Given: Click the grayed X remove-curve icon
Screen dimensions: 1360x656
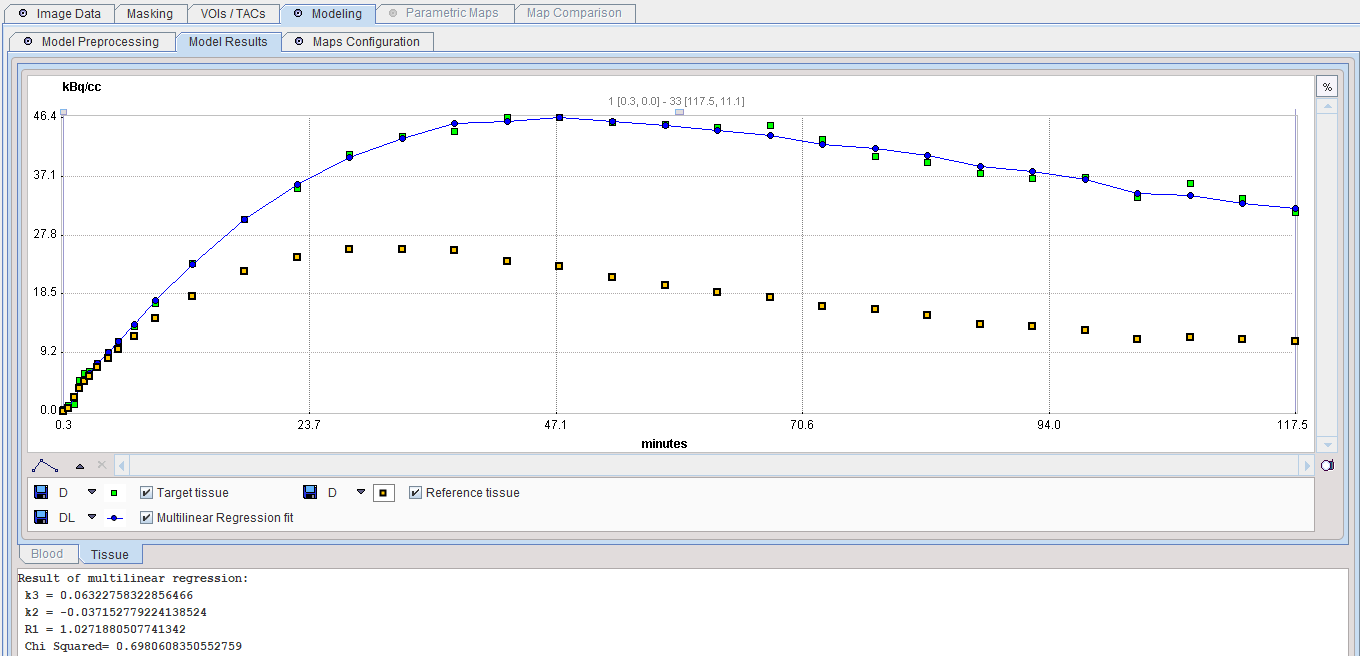Looking at the screenshot, I should (101, 465).
